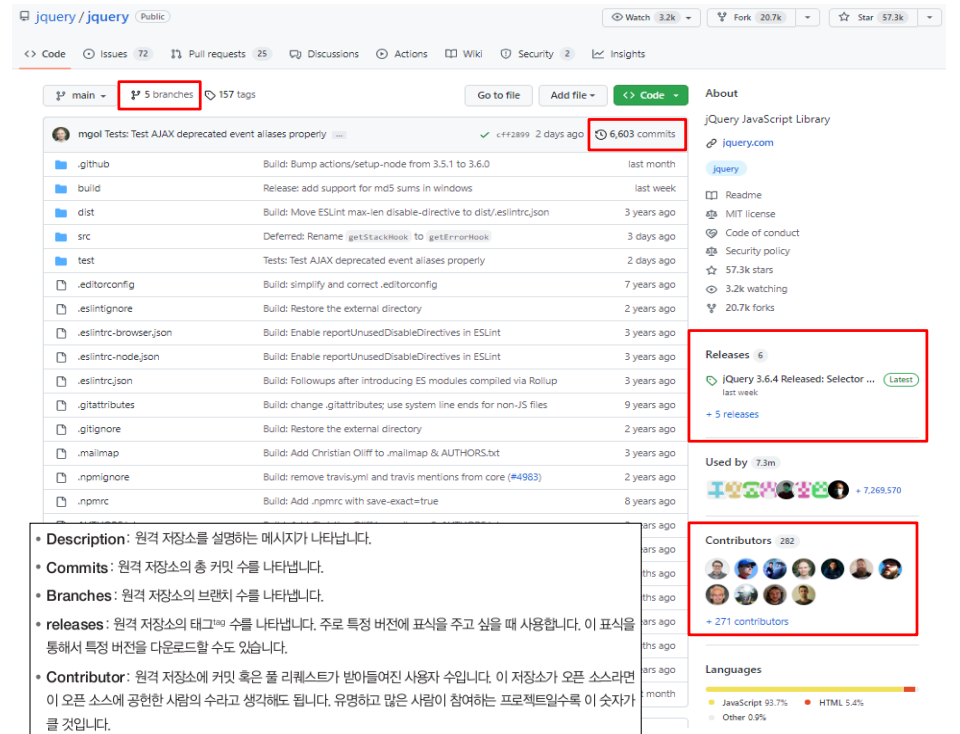The height and width of the screenshot is (734, 960).
Task: Open the Actions tab
Action: point(402,54)
